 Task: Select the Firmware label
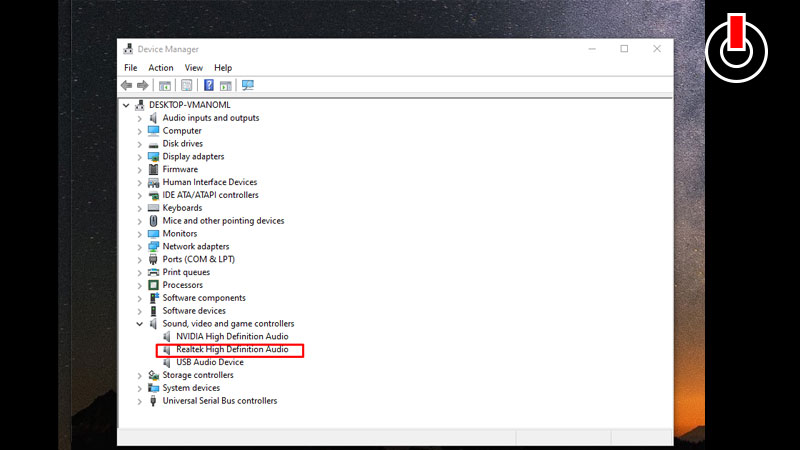(x=180, y=169)
